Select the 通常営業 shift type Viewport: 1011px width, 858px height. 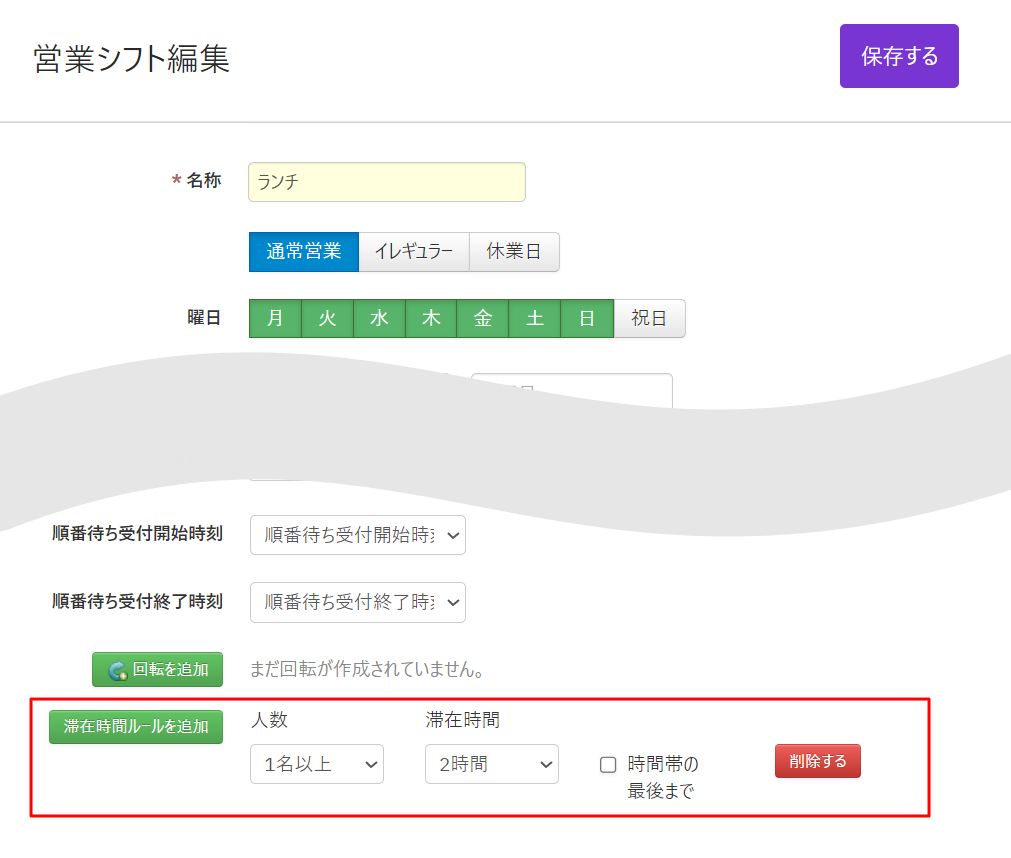pyautogui.click(x=303, y=252)
